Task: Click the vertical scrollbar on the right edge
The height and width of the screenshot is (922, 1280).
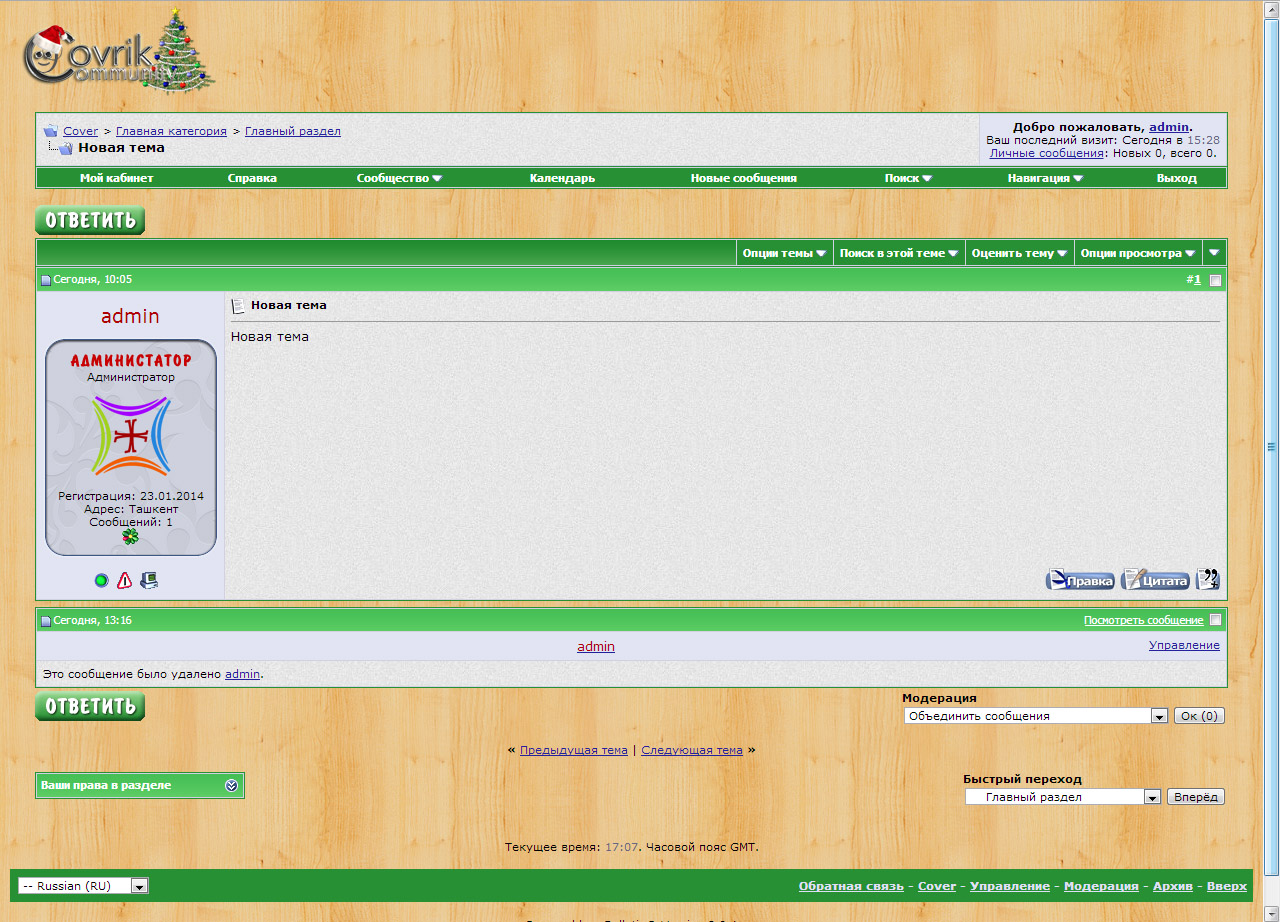Action: coord(1272,447)
